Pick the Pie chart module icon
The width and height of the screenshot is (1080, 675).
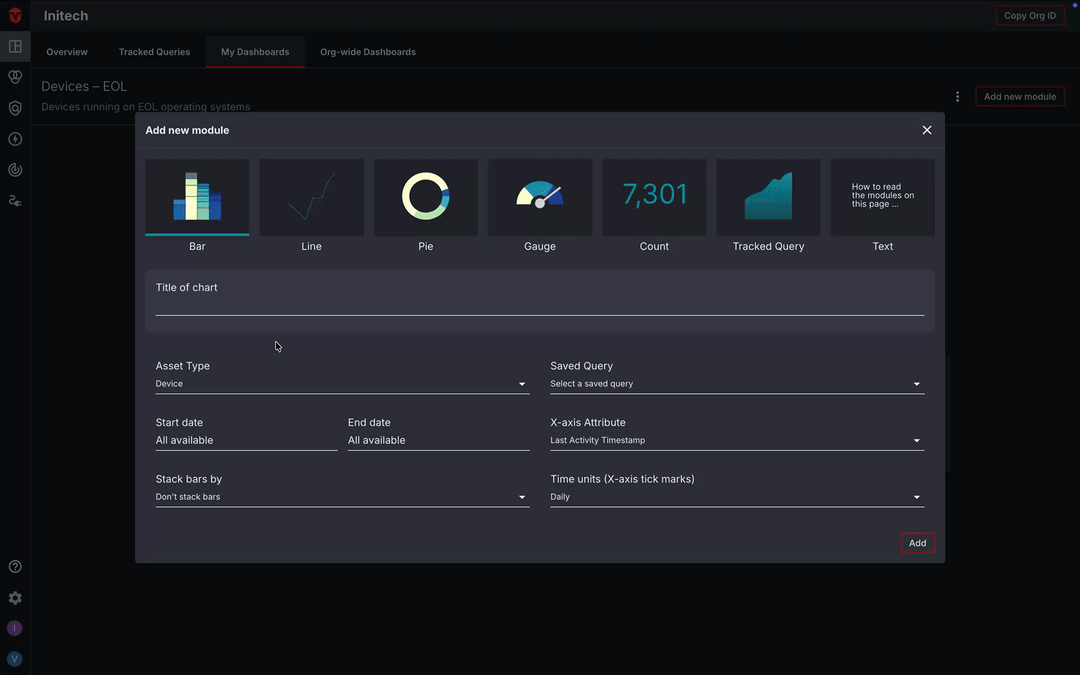pyautogui.click(x=425, y=197)
